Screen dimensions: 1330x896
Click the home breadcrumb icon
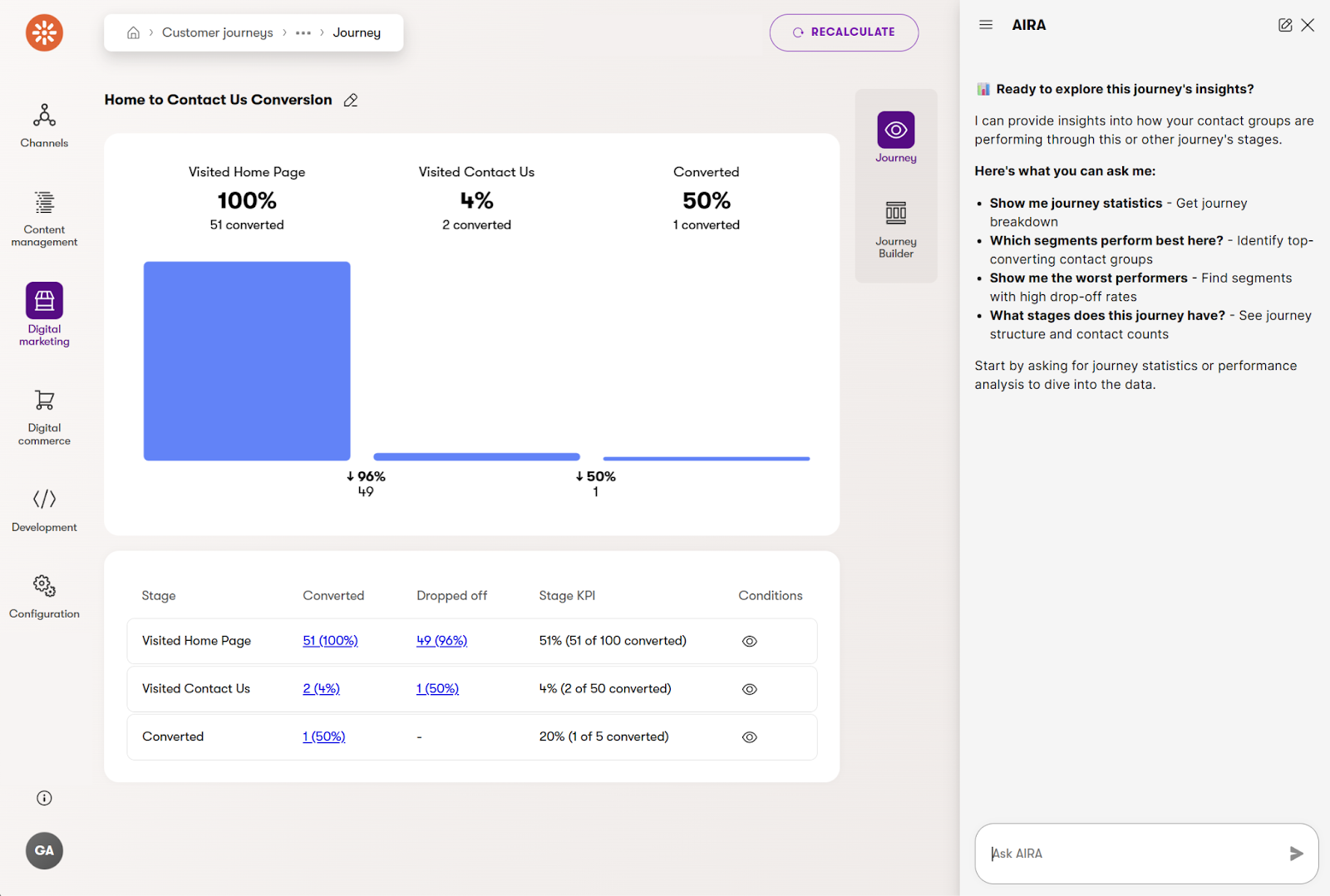click(x=133, y=32)
